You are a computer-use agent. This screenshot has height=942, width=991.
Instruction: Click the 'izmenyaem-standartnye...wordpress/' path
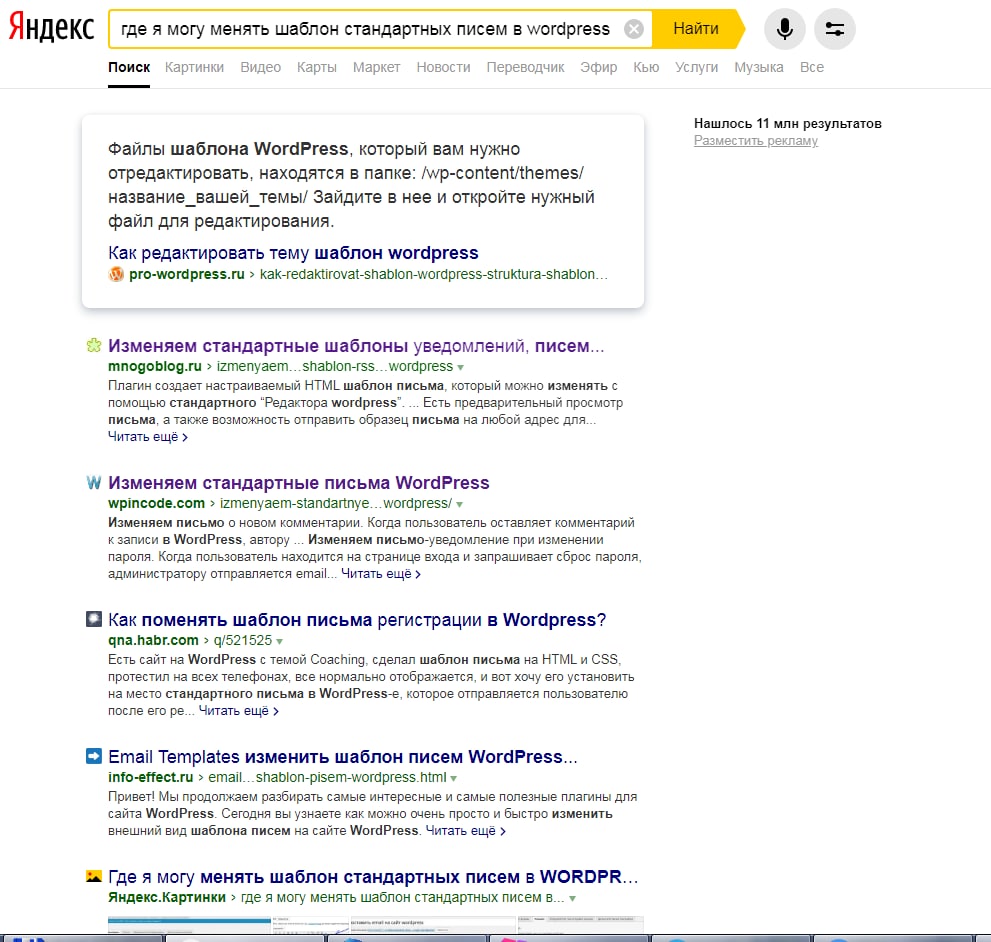336,503
